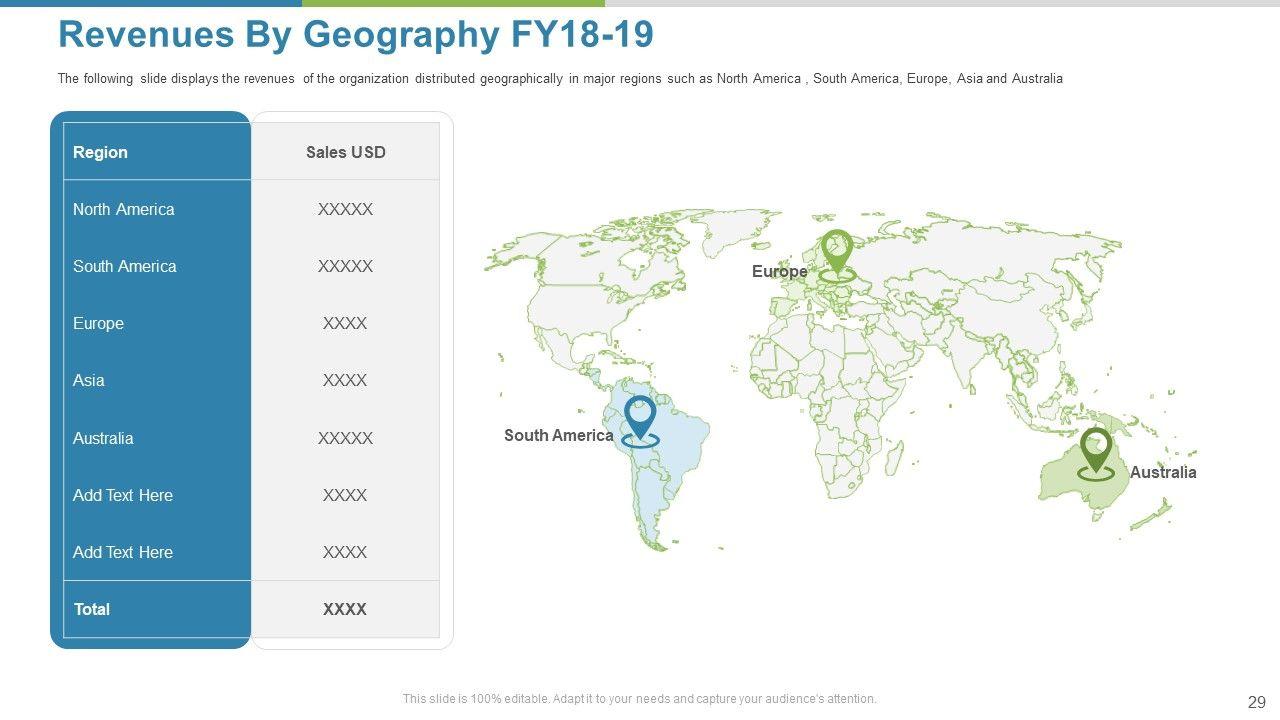Click the Europe map pin icon
This screenshot has width=1280, height=720.
pyautogui.click(x=836, y=251)
